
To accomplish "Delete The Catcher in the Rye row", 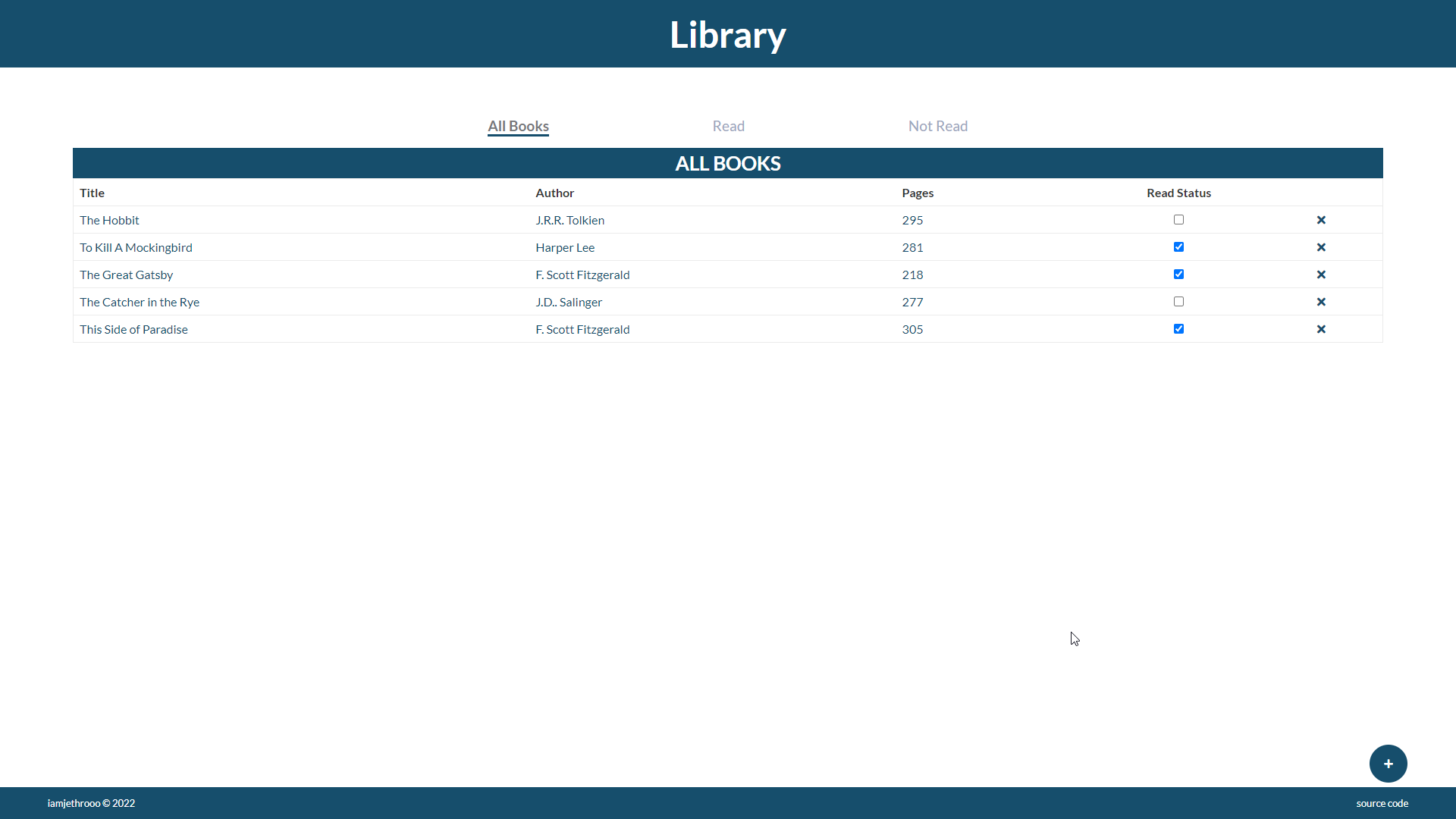I will coord(1321,302).
